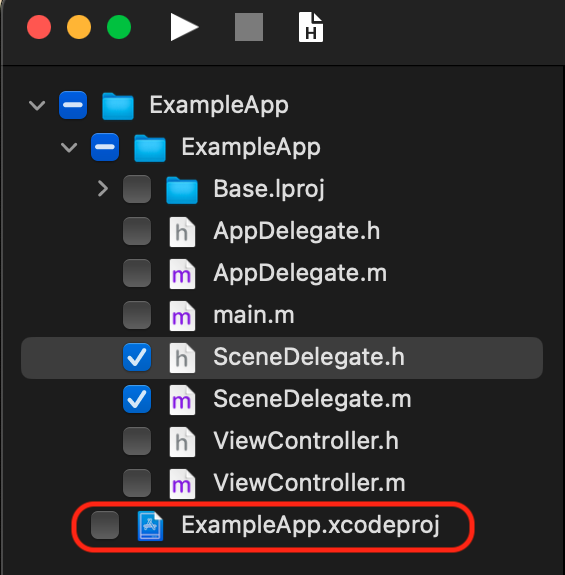This screenshot has width=565, height=575.
Task: Click the top-level ExampleApp folder icon
Action: [118, 106]
